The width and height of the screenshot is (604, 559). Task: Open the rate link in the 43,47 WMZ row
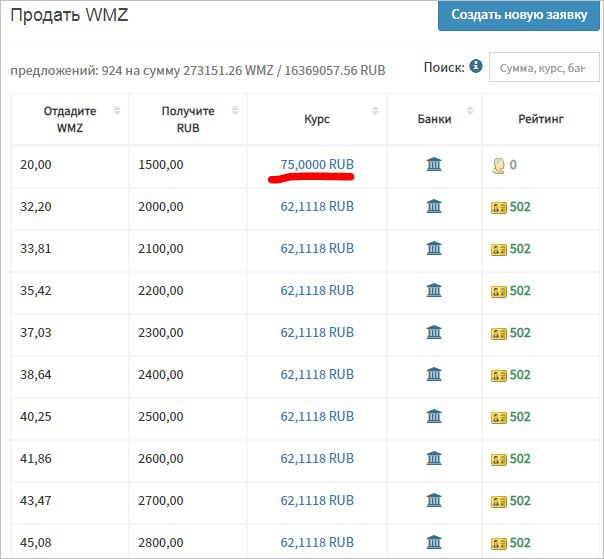pos(317,500)
